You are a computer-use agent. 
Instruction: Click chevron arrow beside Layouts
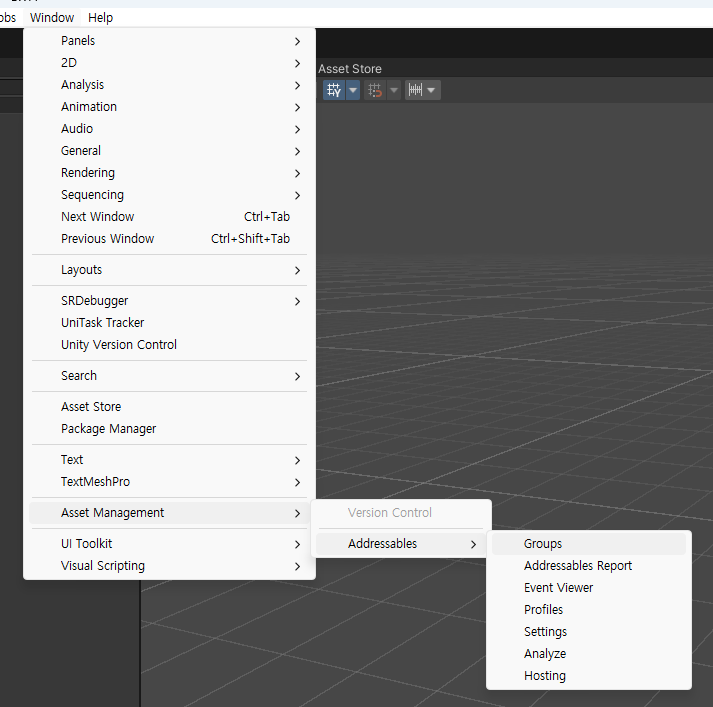tap(297, 271)
